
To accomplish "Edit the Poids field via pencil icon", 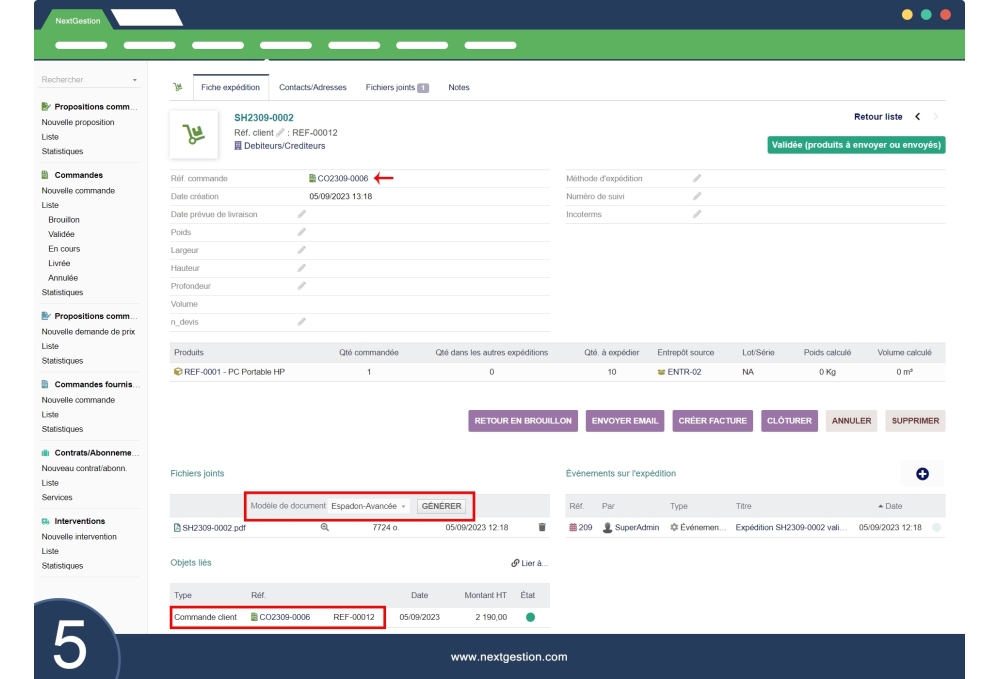I will 301,232.
